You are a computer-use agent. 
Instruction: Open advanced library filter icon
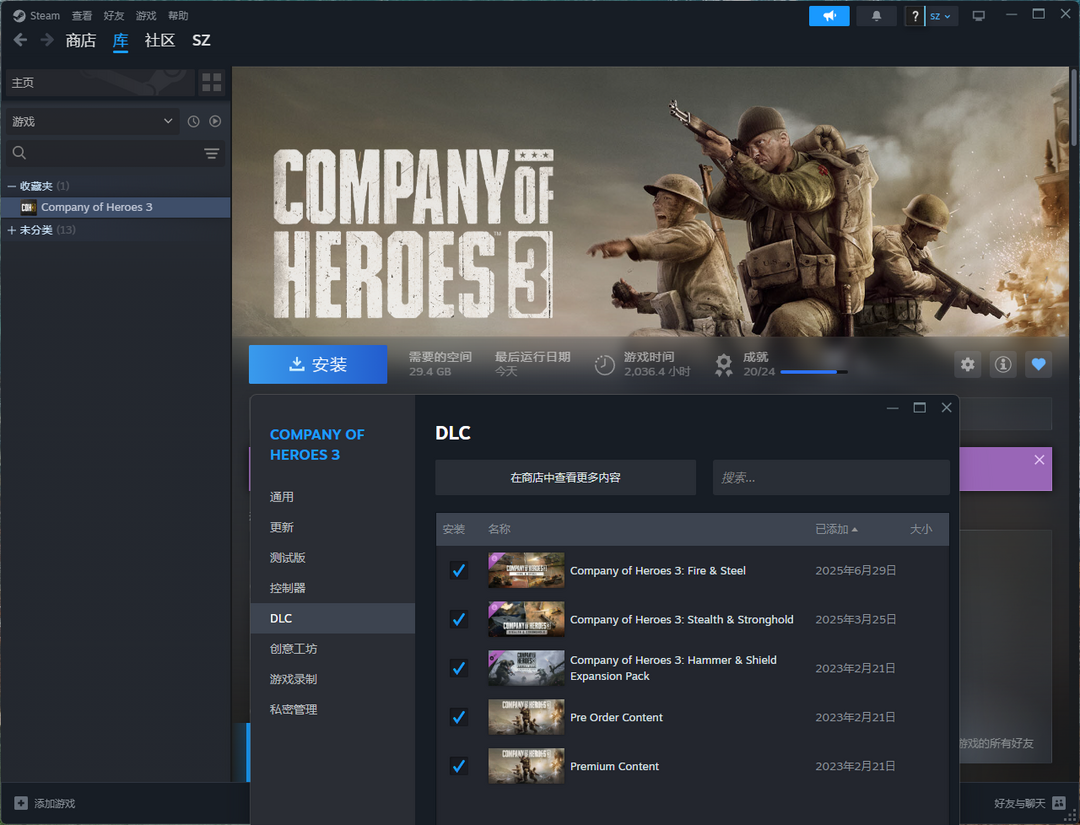[211, 153]
